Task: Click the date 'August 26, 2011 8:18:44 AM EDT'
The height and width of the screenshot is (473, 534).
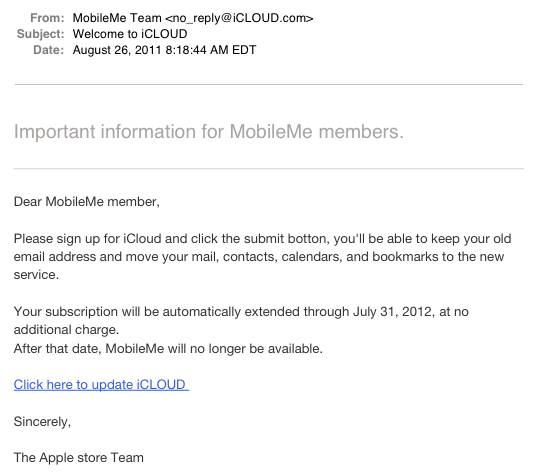Action: pos(164,50)
